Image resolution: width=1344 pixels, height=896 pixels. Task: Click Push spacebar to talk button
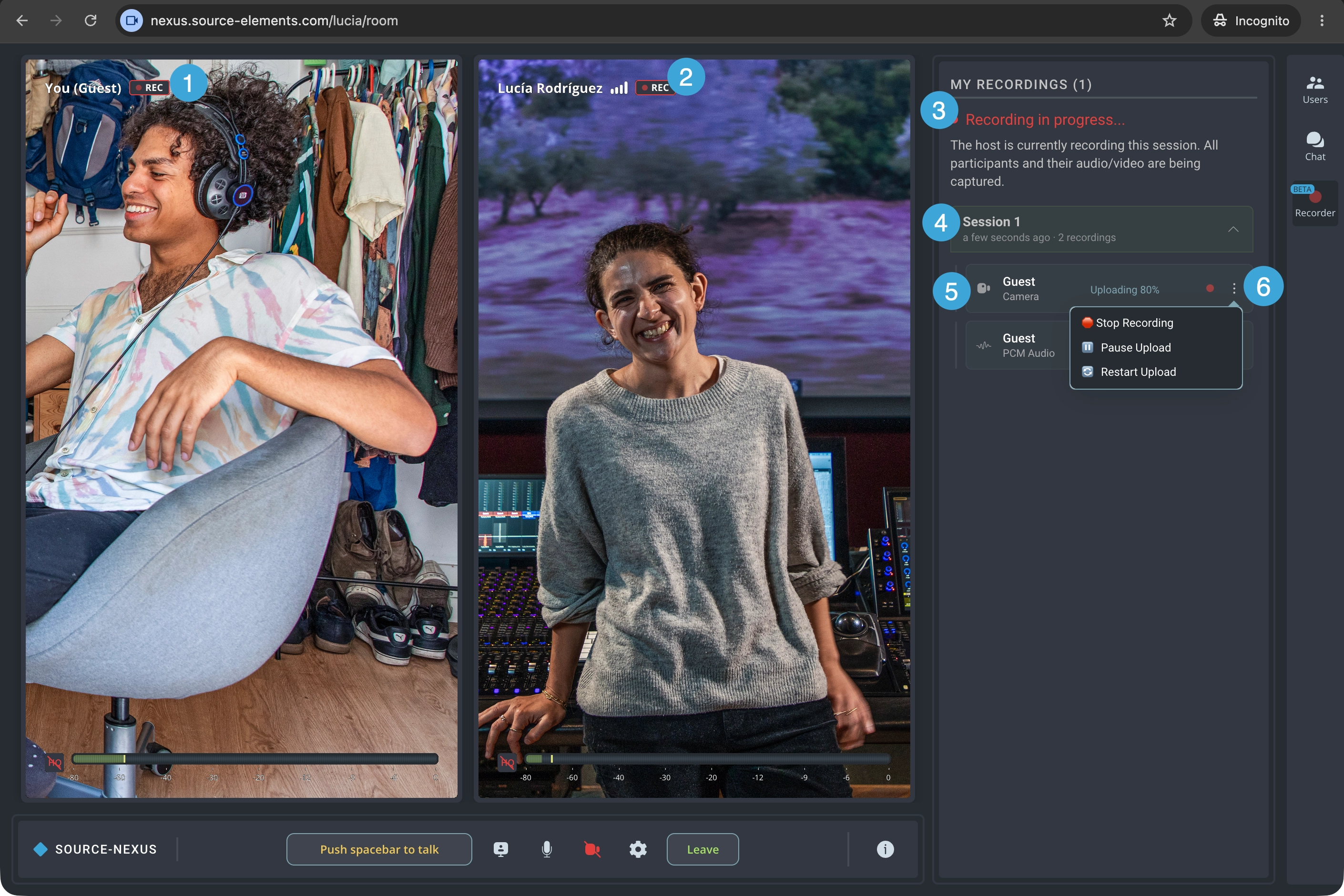pos(379,849)
